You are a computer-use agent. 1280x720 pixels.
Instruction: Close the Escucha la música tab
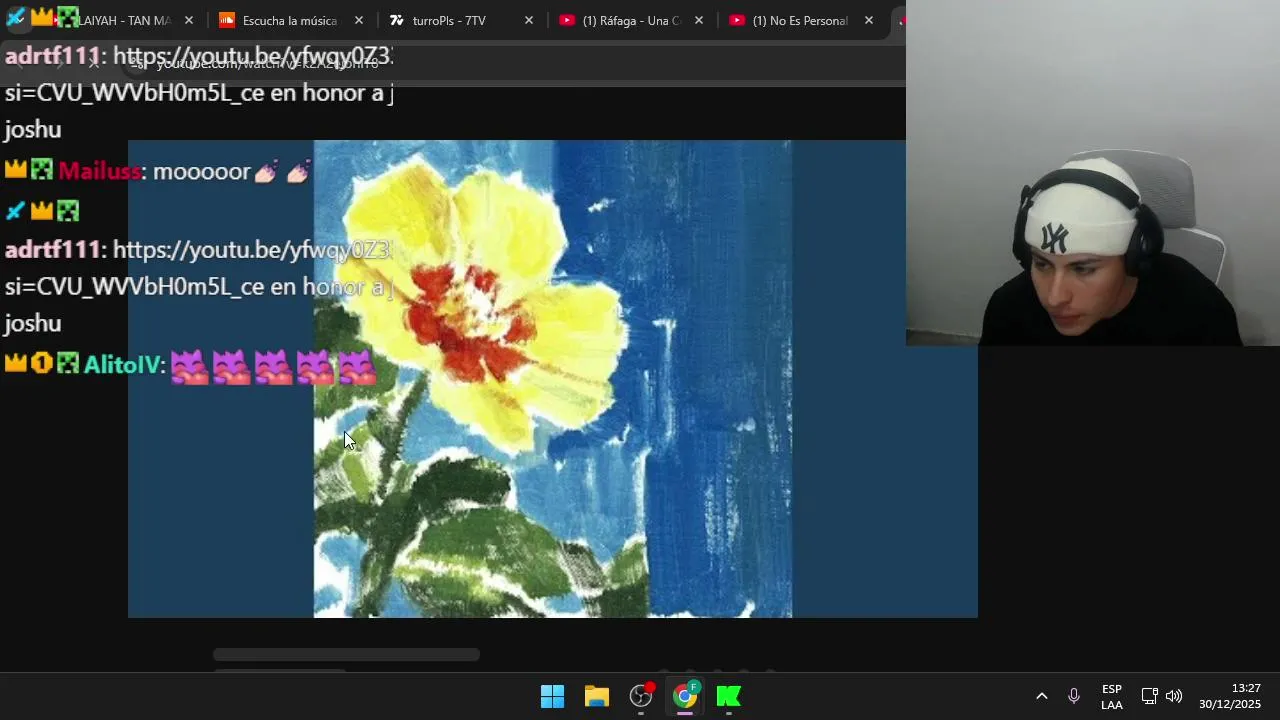(x=358, y=20)
